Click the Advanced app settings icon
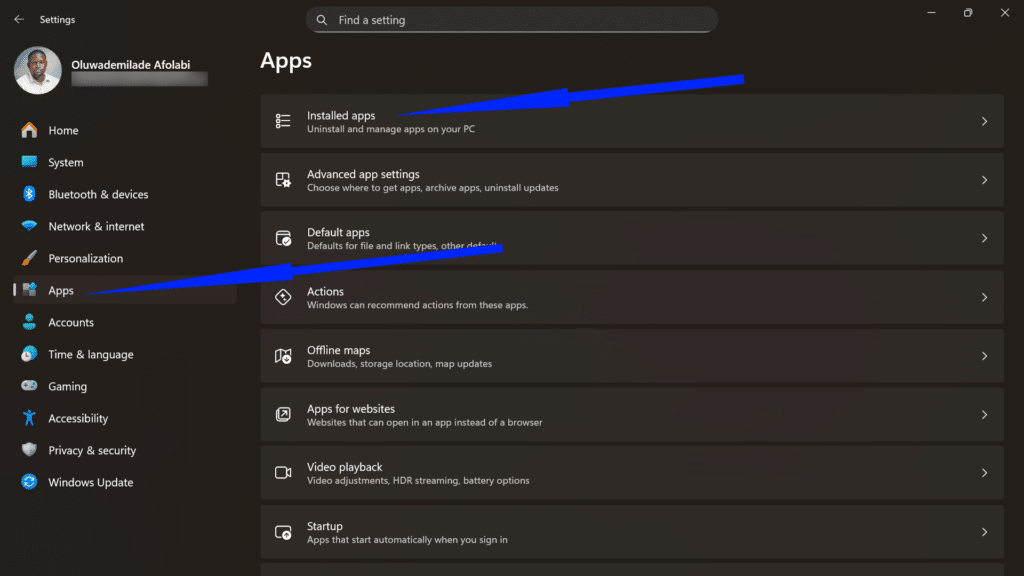Viewport: 1024px width, 576px height. 282,179
